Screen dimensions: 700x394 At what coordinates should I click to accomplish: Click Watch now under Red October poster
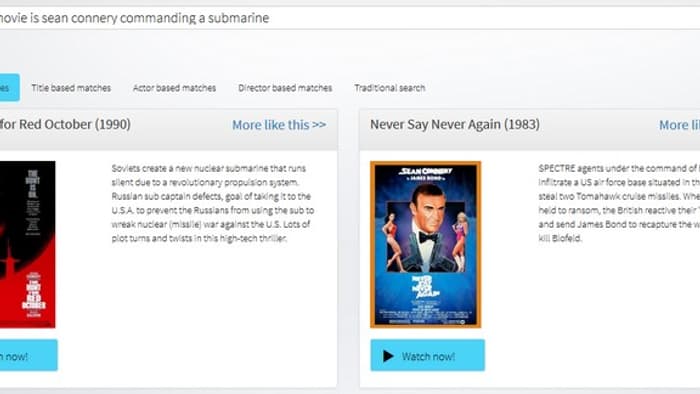29,356
